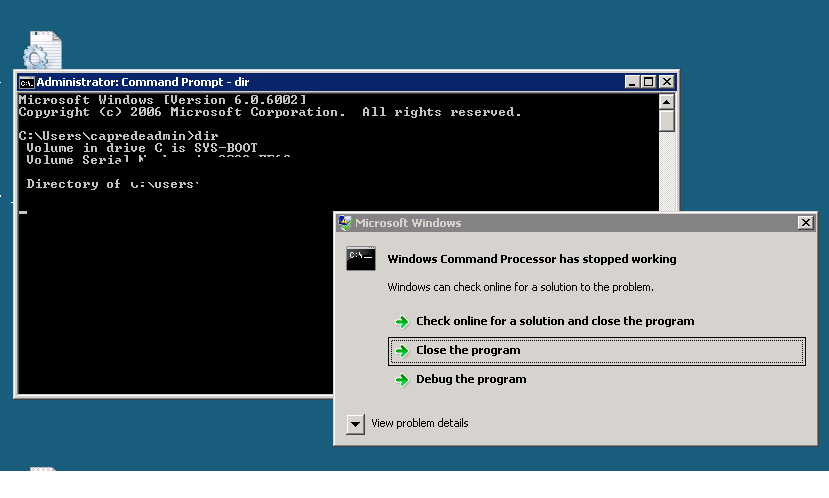Minimize the Command Prompt window
The height and width of the screenshot is (498, 829).
[x=632, y=82]
